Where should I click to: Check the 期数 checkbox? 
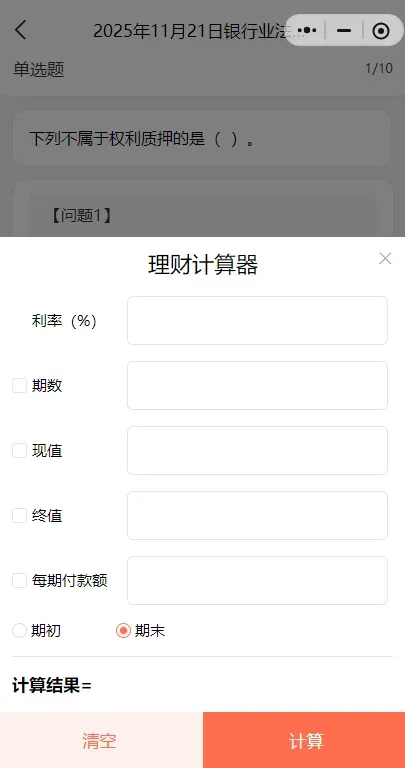click(x=20, y=385)
